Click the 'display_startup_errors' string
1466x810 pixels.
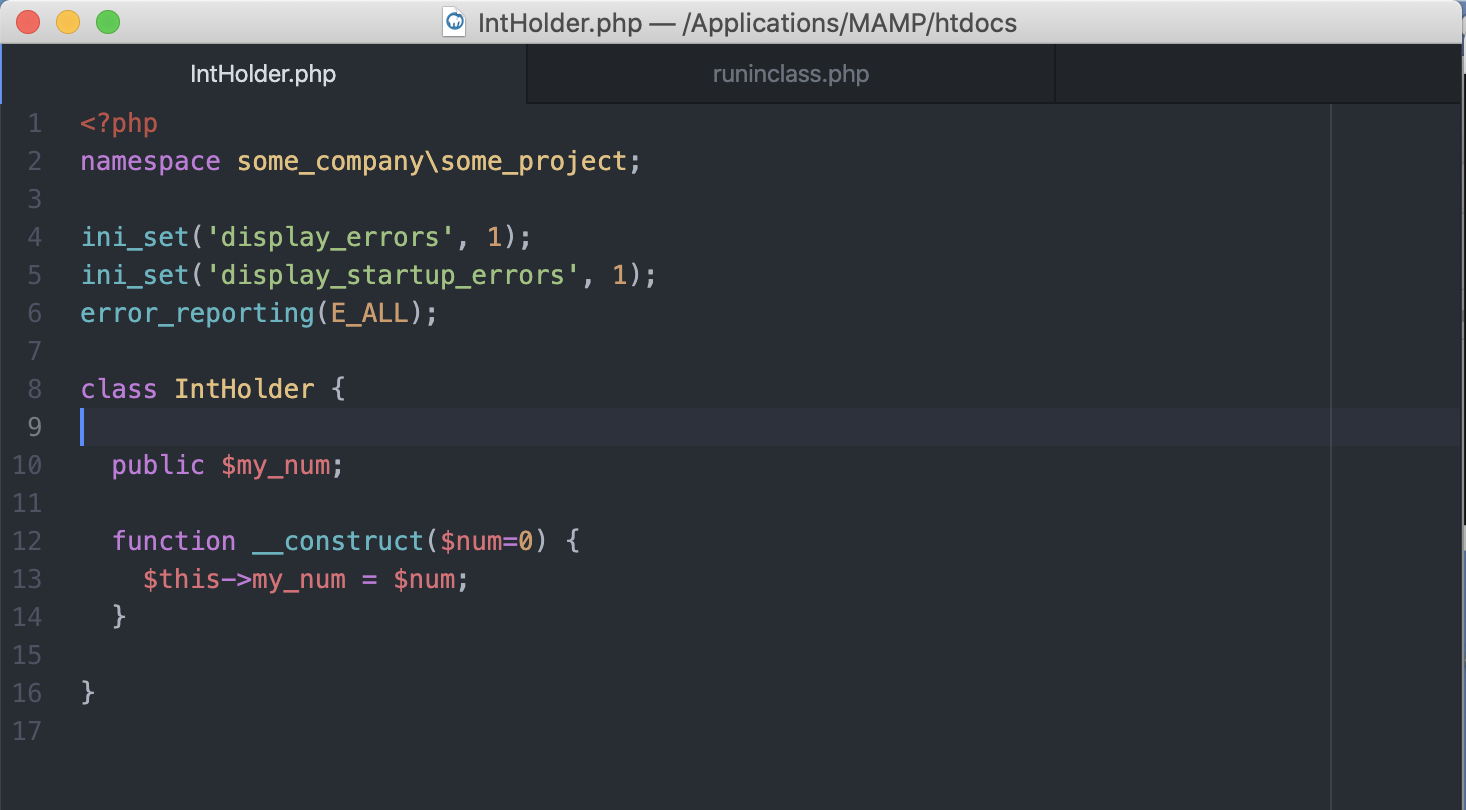click(393, 275)
